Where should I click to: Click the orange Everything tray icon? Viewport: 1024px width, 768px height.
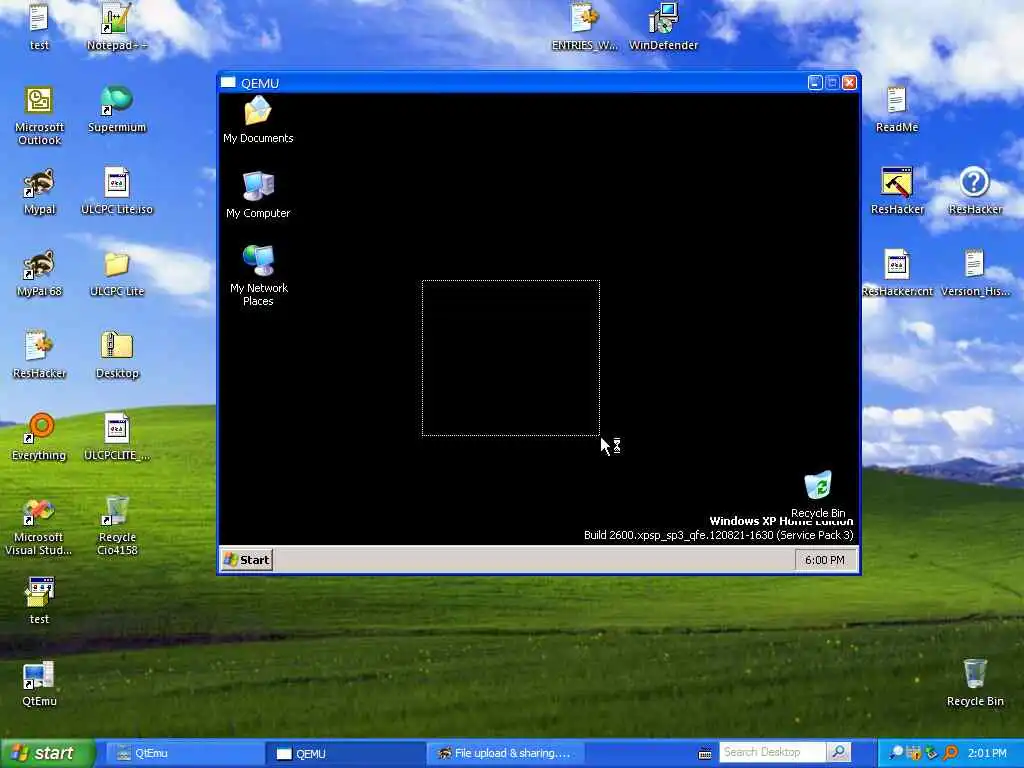click(x=951, y=753)
